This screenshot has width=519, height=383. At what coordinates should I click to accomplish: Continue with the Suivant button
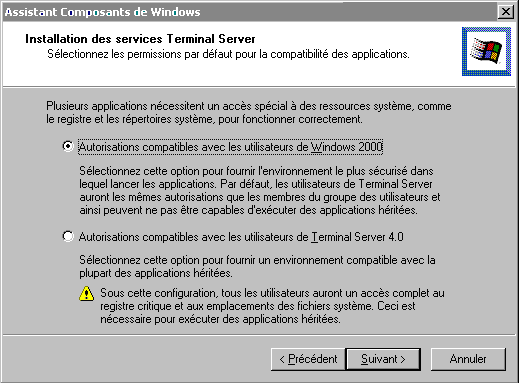383,359
